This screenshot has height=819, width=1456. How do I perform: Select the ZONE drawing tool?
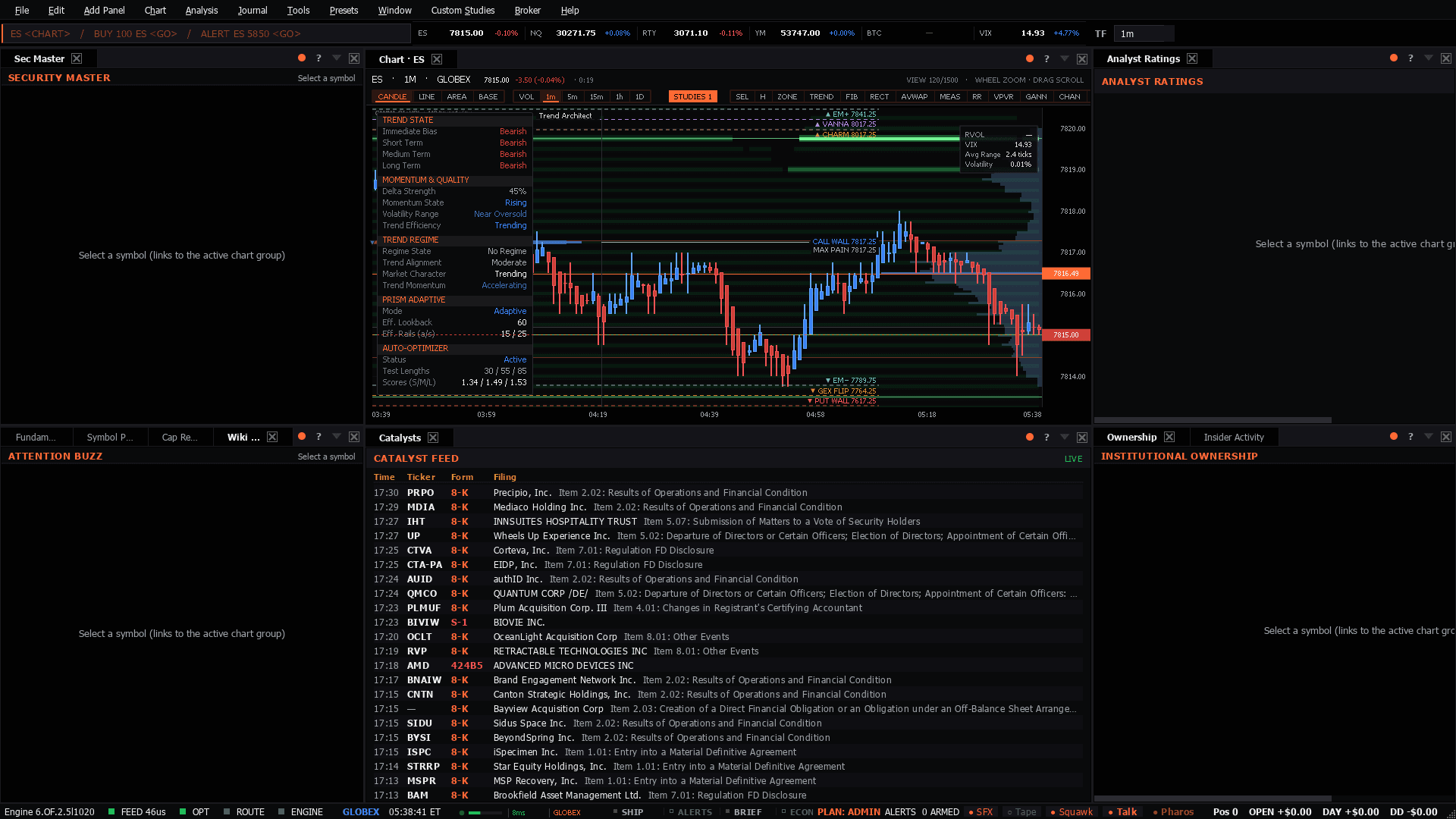click(787, 96)
